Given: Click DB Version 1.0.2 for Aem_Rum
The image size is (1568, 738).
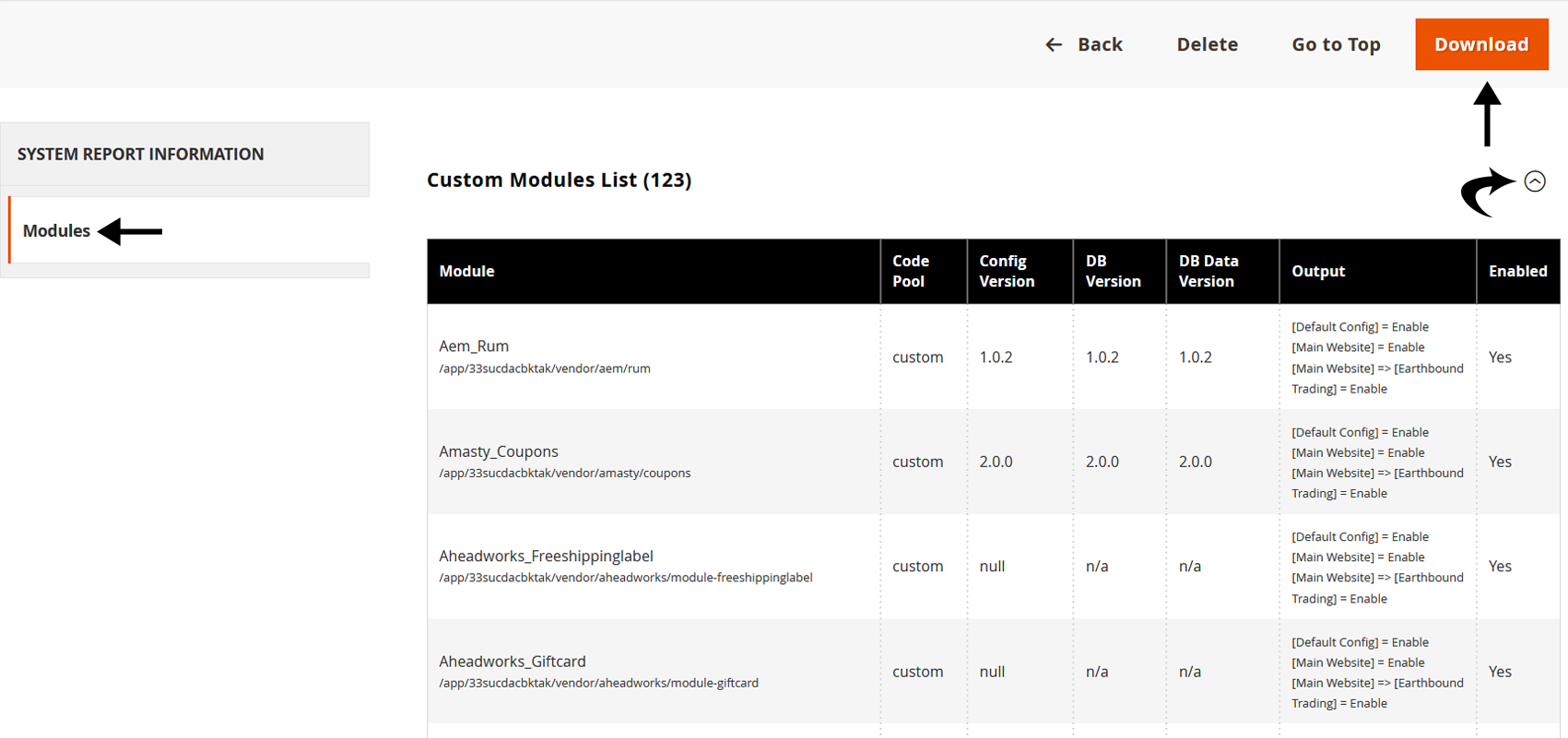Looking at the screenshot, I should pos(1102,357).
